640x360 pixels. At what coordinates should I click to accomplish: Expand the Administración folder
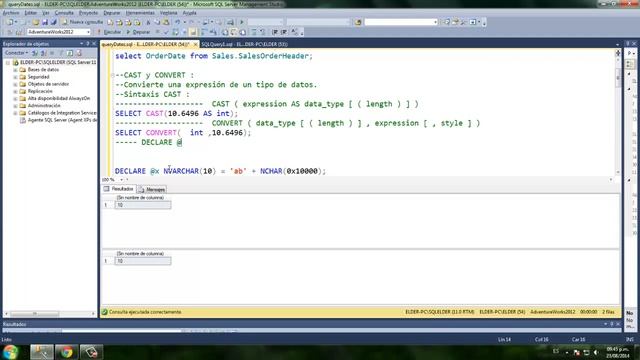click(15, 106)
